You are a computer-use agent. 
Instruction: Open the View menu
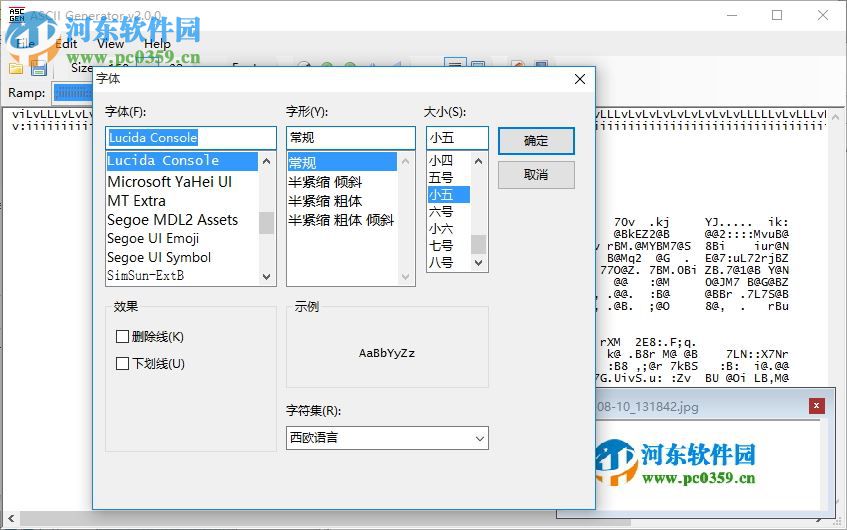click(x=111, y=44)
